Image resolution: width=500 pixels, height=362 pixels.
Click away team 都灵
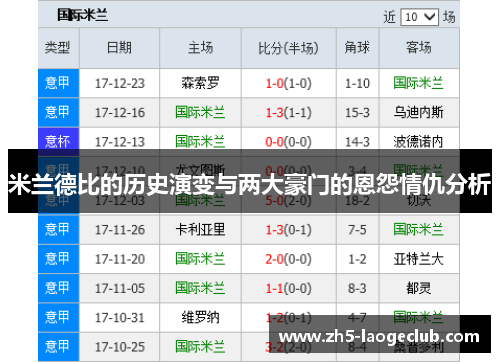(x=418, y=288)
